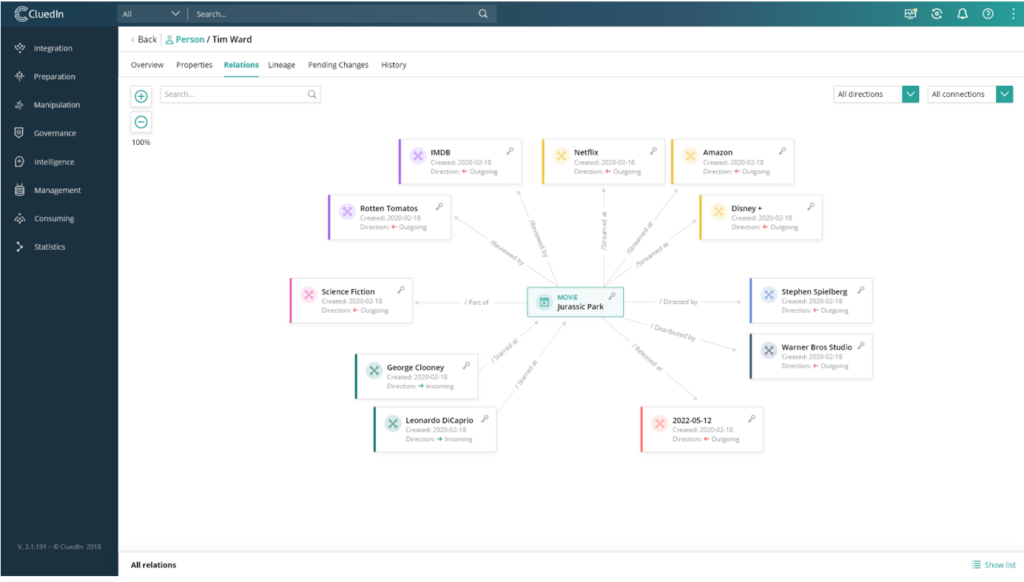Click the pin icon on Rotten Tomatos card
Viewport: 1024px width, 582px height.
(440, 206)
